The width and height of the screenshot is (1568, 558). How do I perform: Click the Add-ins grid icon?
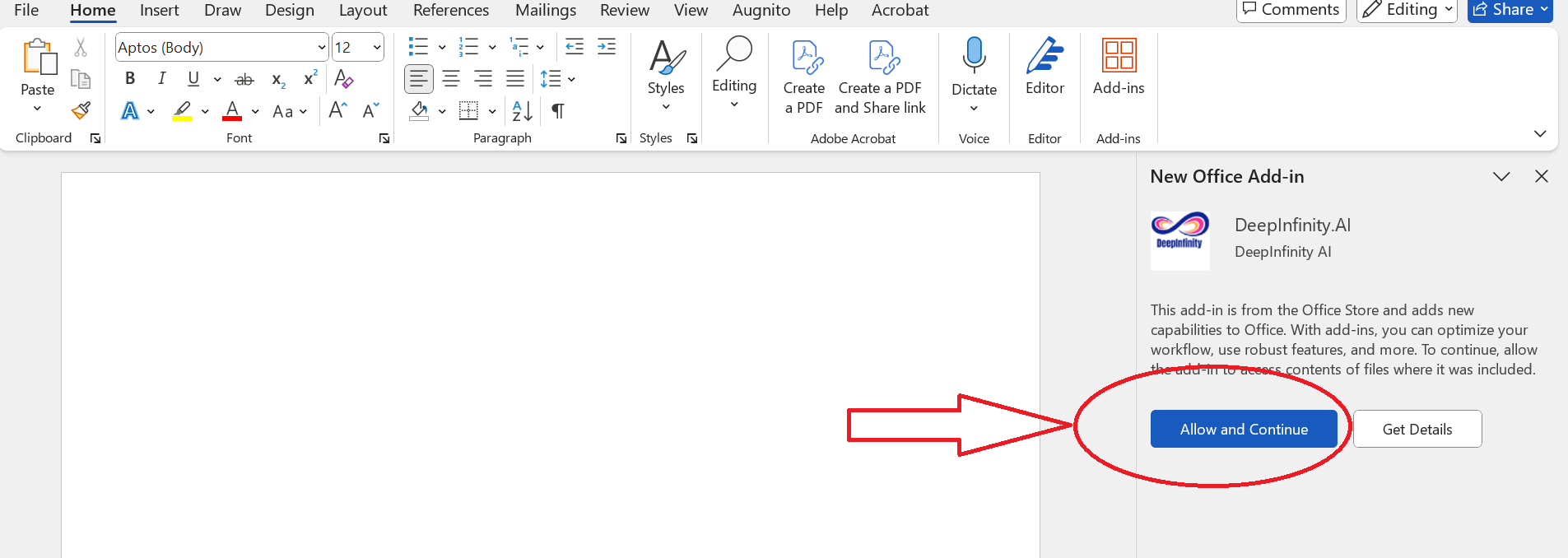pos(1119,56)
